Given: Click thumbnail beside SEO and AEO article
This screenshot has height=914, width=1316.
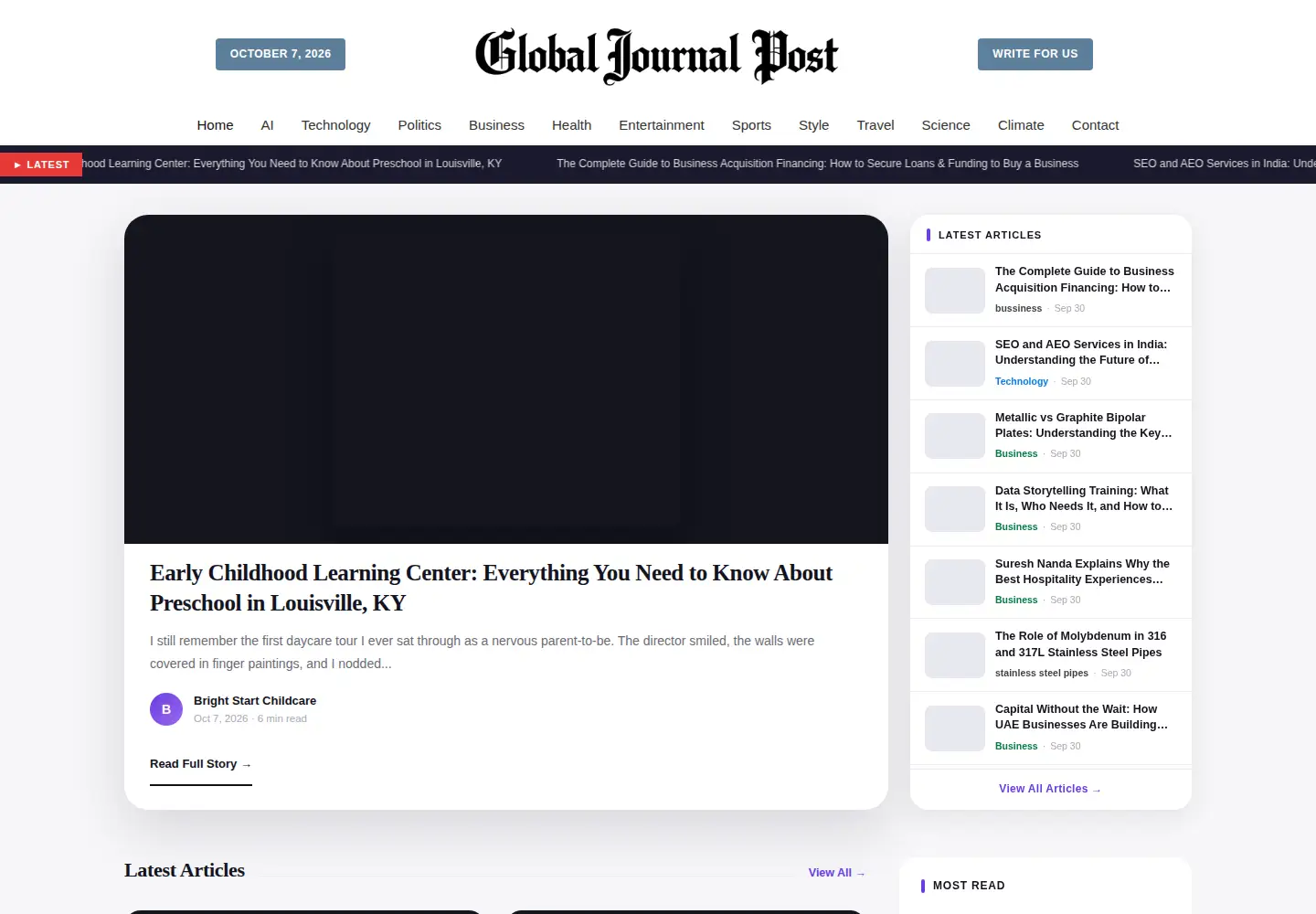Looking at the screenshot, I should [955, 363].
